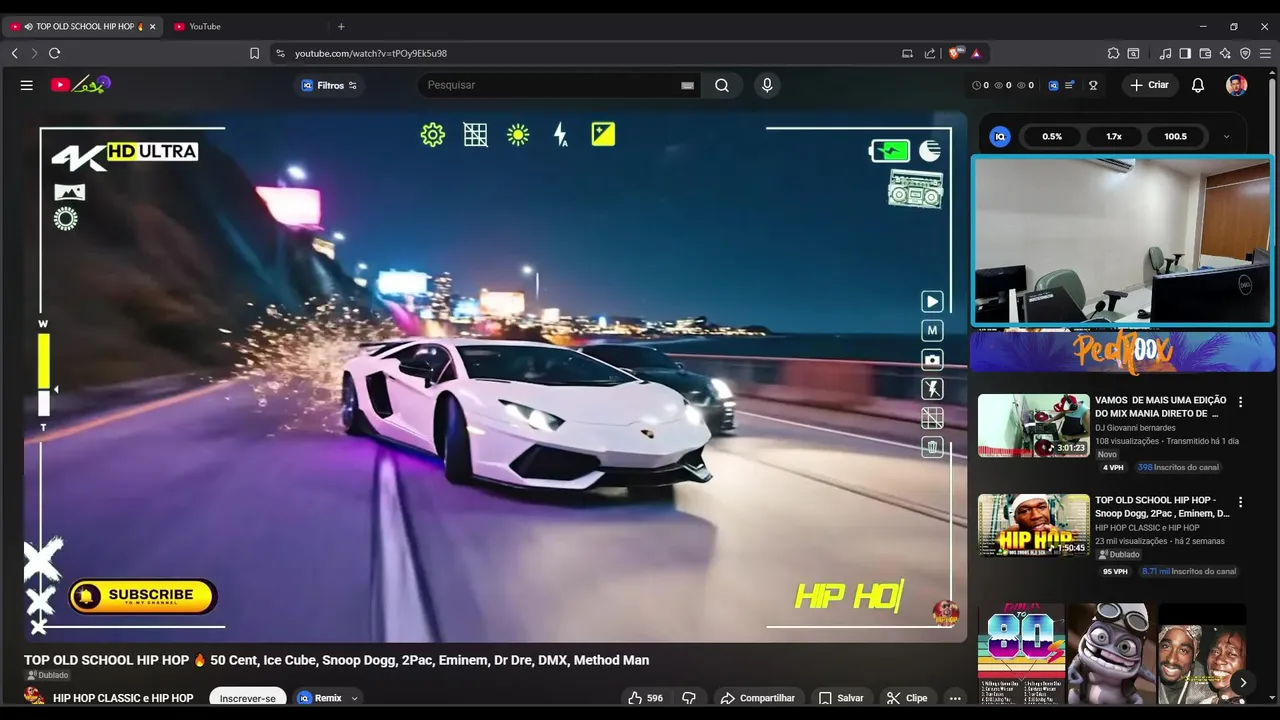Open Brave music playlist icon
Viewport: 1280px width, 720px height.
[x=1165, y=53]
